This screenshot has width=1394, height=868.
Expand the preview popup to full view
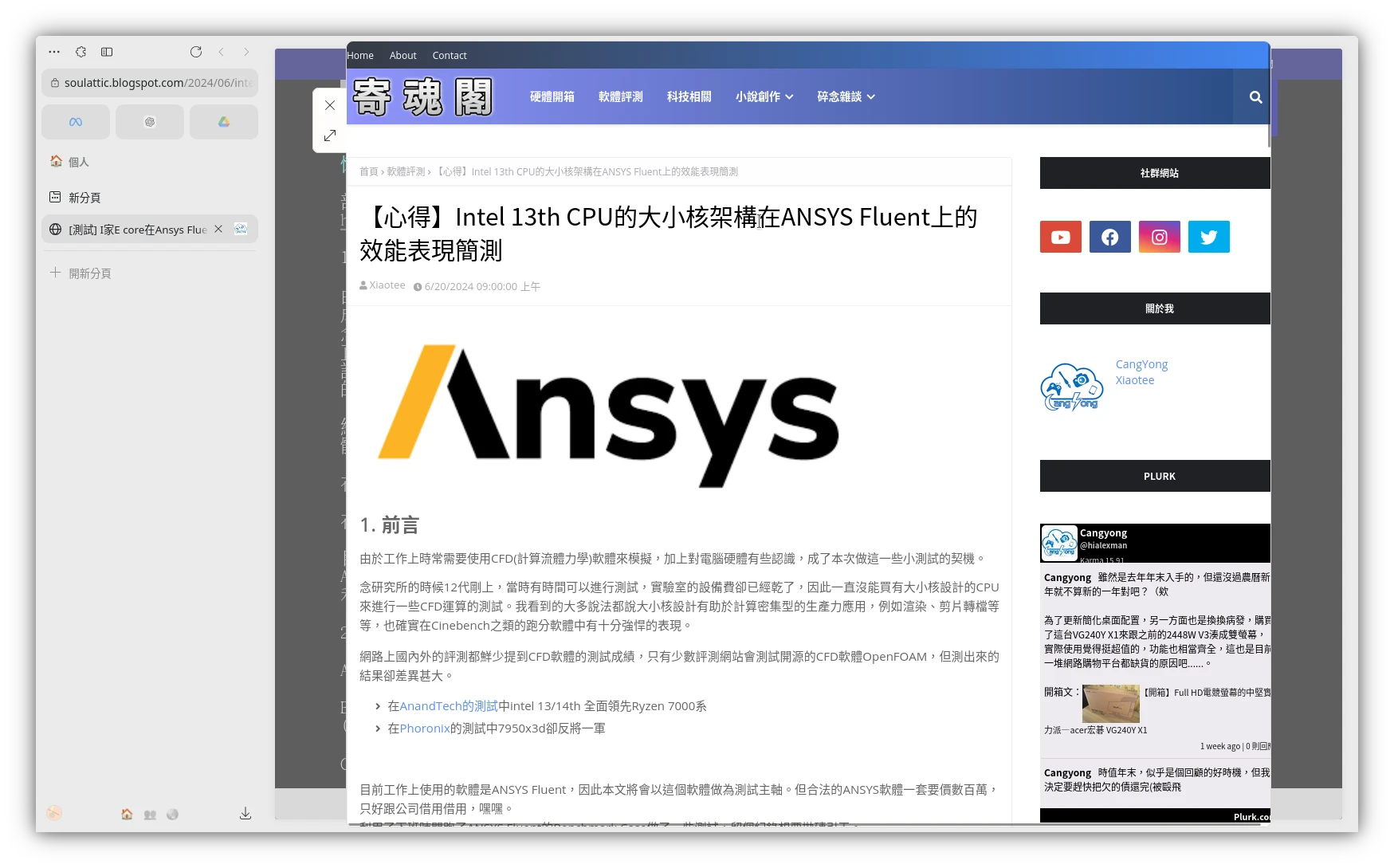pyautogui.click(x=330, y=136)
